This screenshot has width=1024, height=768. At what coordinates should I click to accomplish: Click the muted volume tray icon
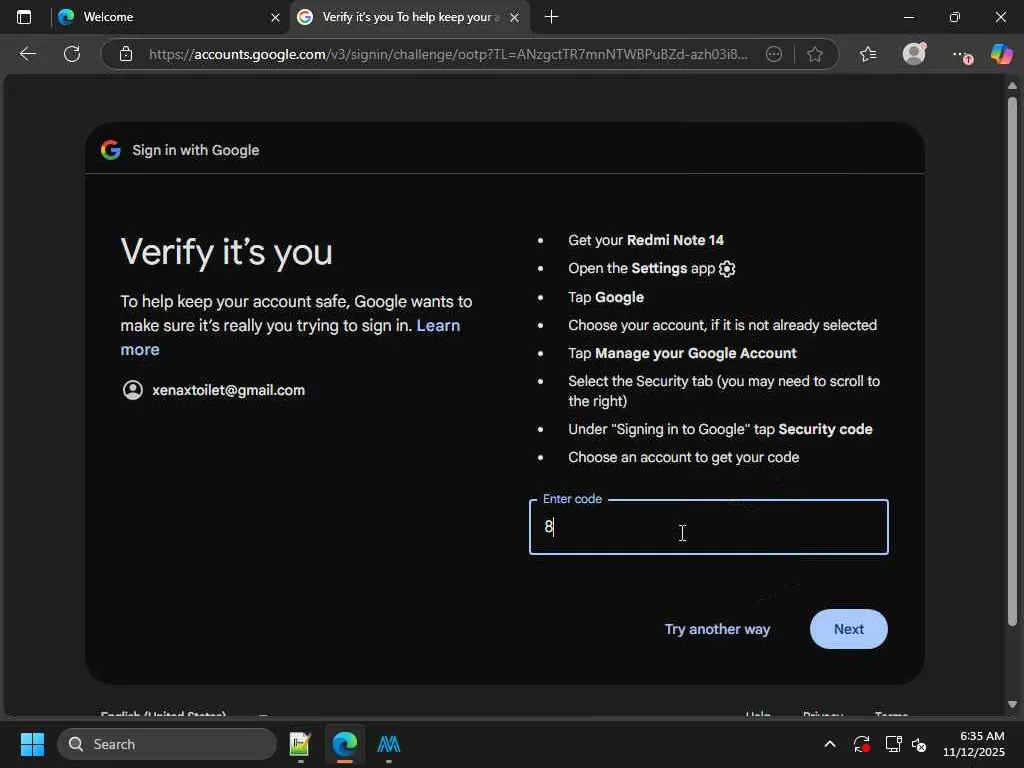(919, 744)
